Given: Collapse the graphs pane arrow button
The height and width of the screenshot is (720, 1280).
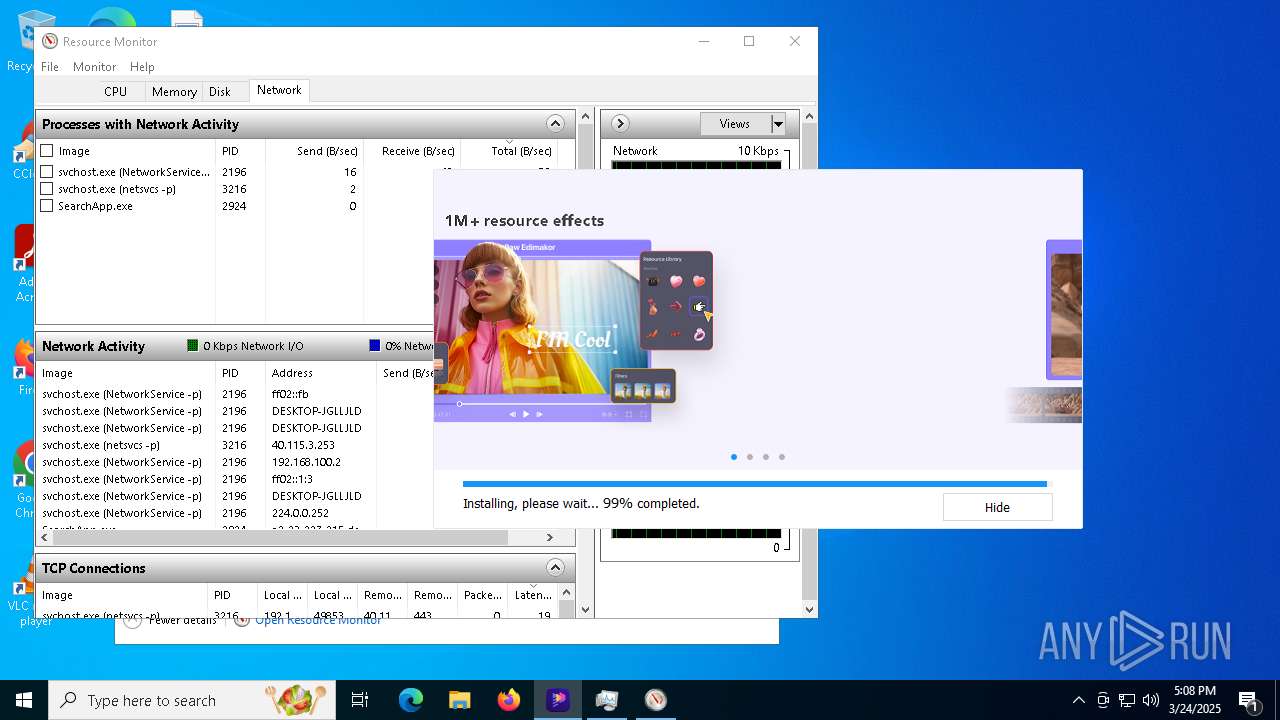Looking at the screenshot, I should point(620,124).
